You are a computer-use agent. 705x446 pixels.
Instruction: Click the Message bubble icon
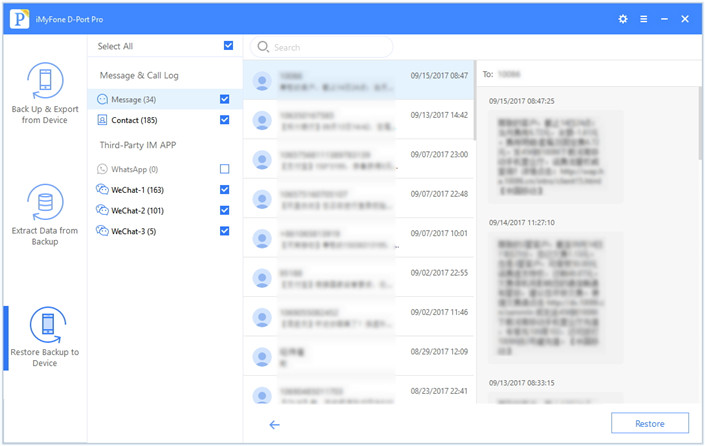[x=103, y=99]
